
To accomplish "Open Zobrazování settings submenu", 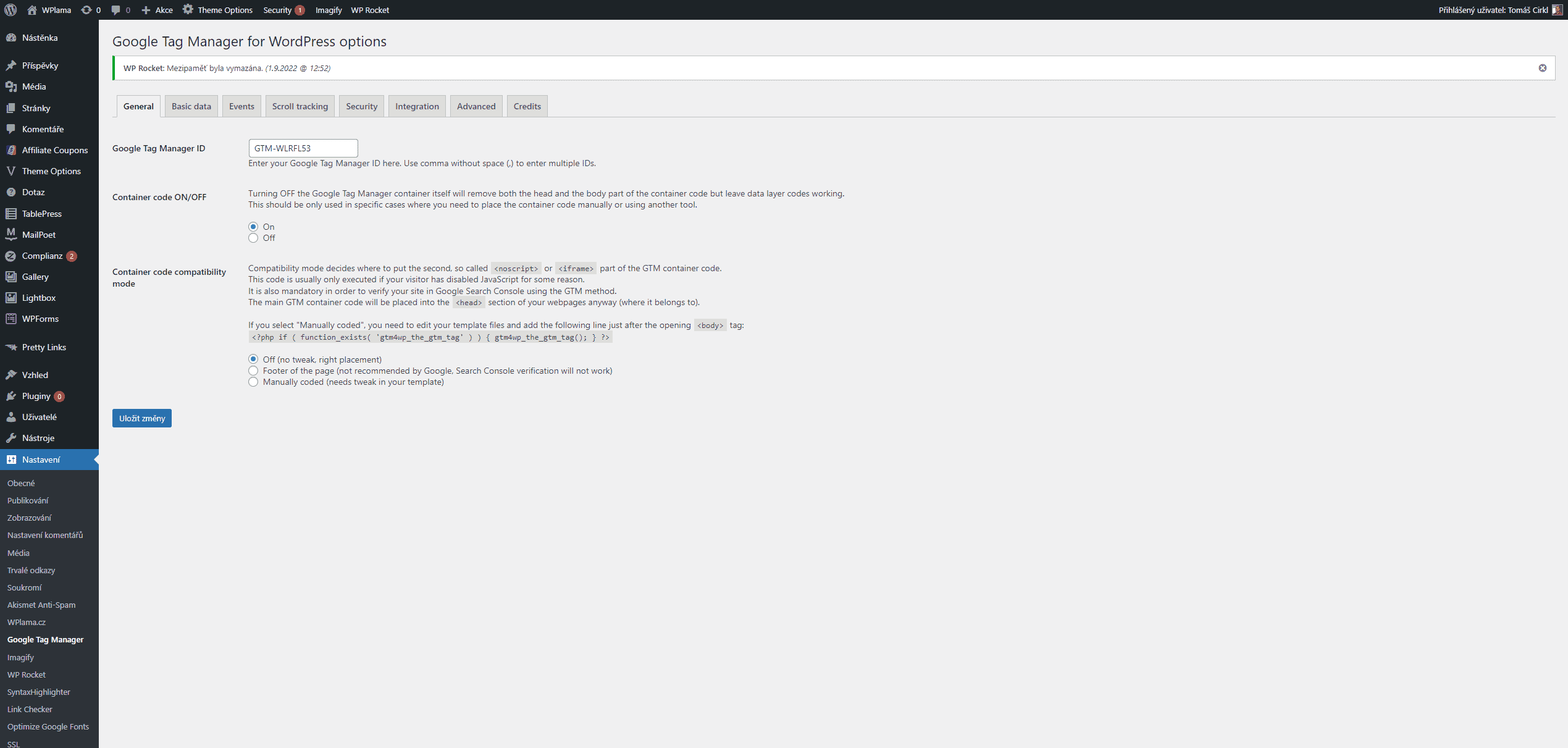I will coord(29,518).
